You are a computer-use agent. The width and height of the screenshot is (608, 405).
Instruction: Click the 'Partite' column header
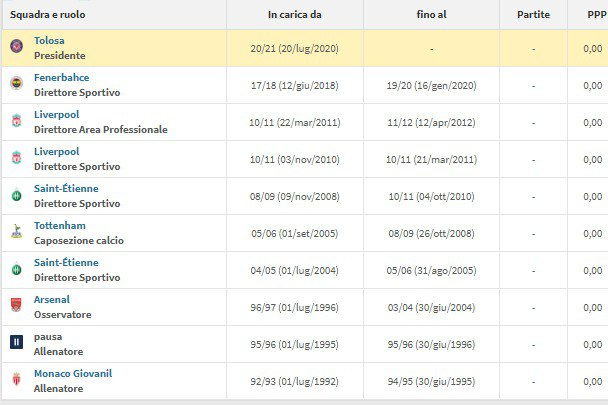(534, 15)
